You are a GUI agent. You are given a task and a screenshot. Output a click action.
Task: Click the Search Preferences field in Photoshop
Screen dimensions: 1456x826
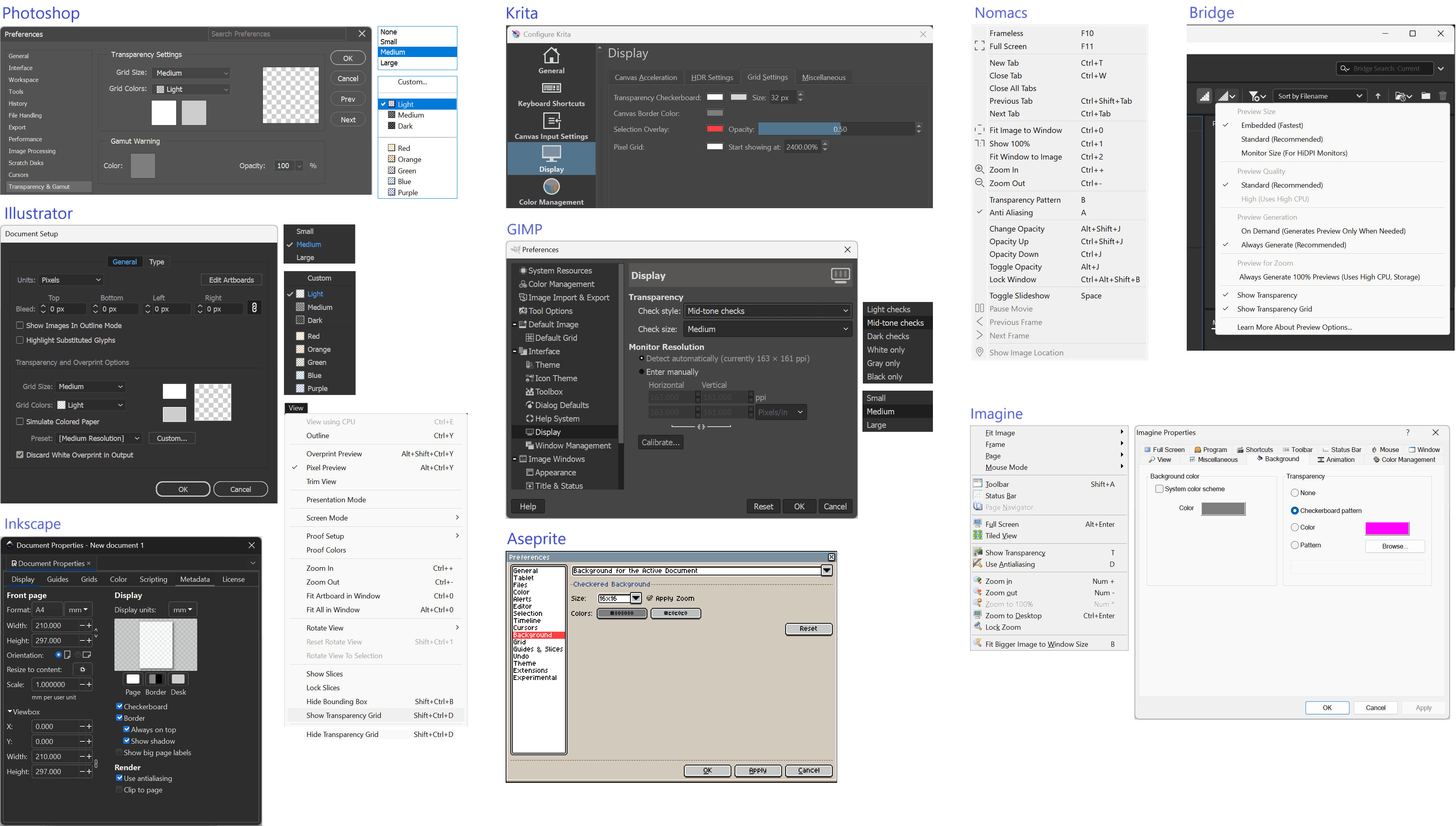(x=277, y=34)
